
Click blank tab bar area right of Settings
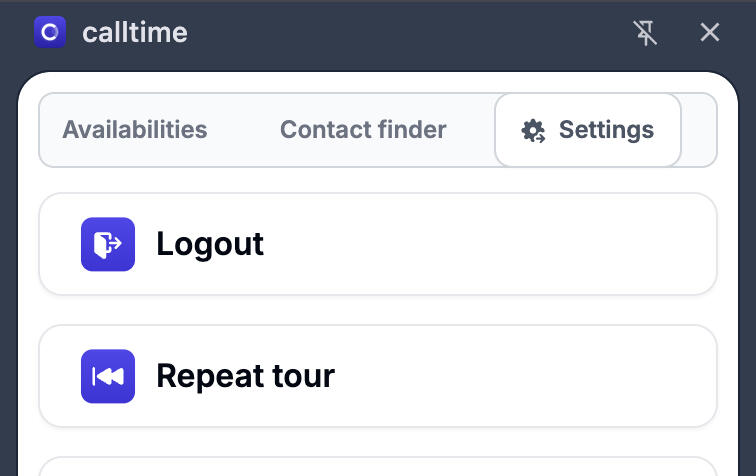point(699,130)
